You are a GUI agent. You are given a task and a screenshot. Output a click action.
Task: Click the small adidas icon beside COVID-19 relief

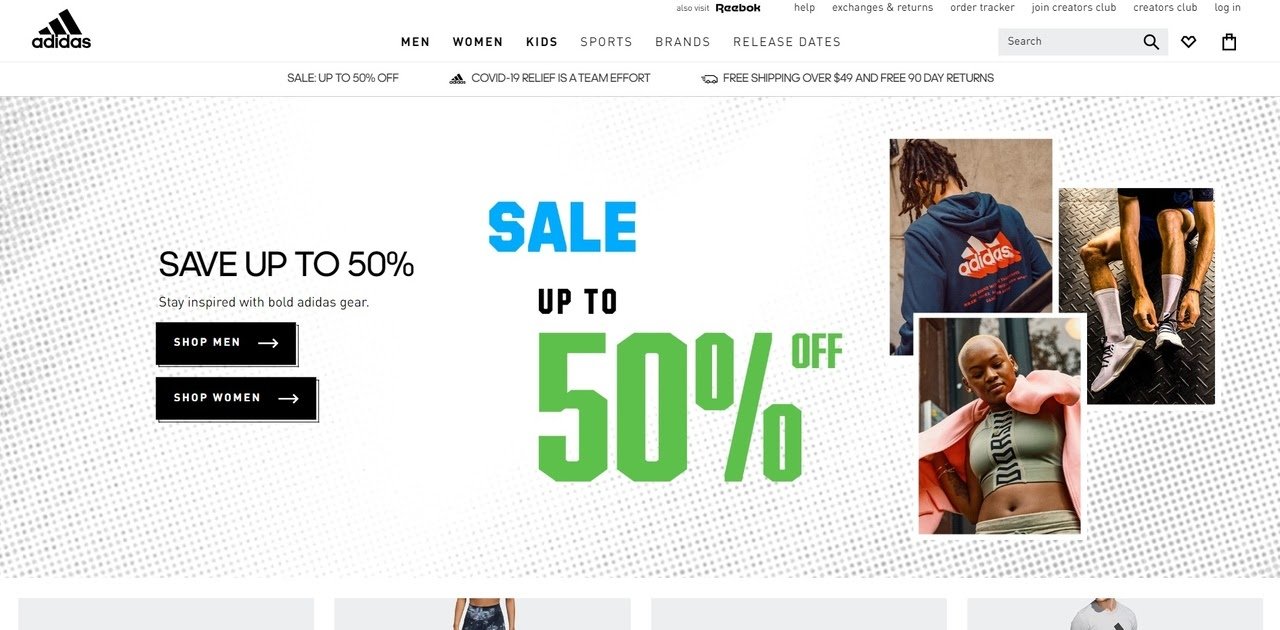point(457,78)
